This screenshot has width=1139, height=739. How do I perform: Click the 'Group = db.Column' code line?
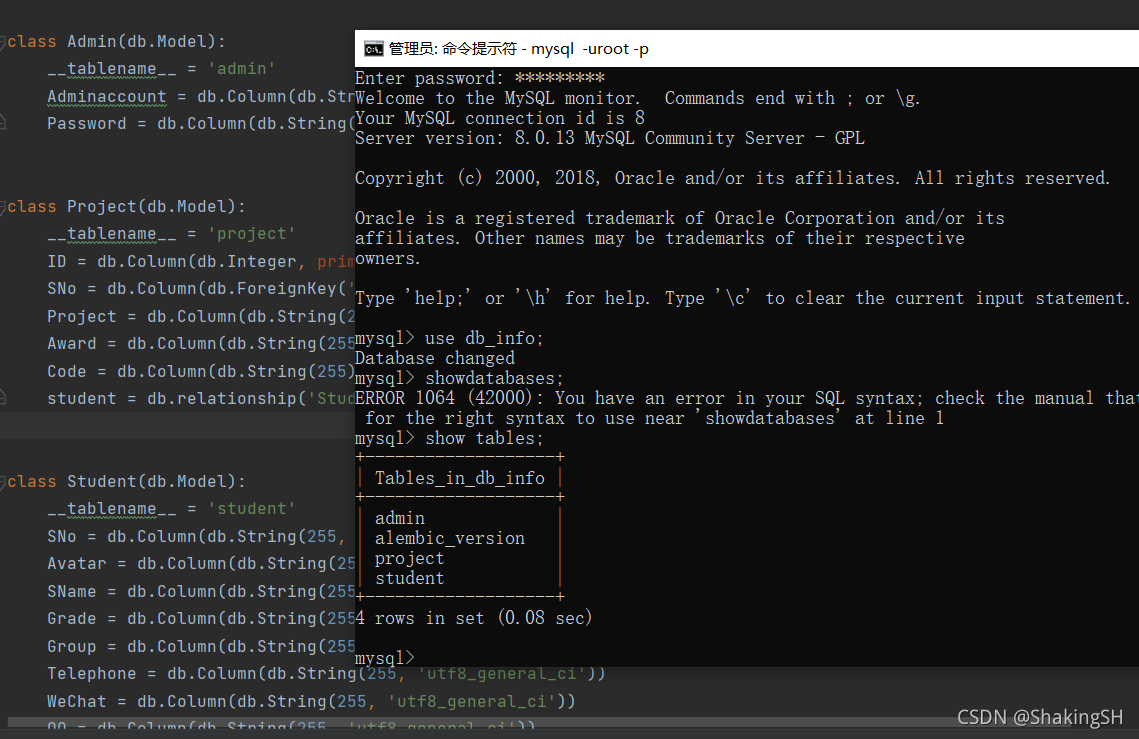(200, 647)
